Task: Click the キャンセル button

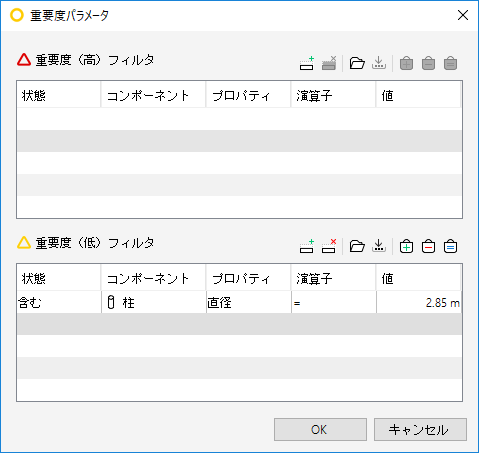Action: click(420, 430)
